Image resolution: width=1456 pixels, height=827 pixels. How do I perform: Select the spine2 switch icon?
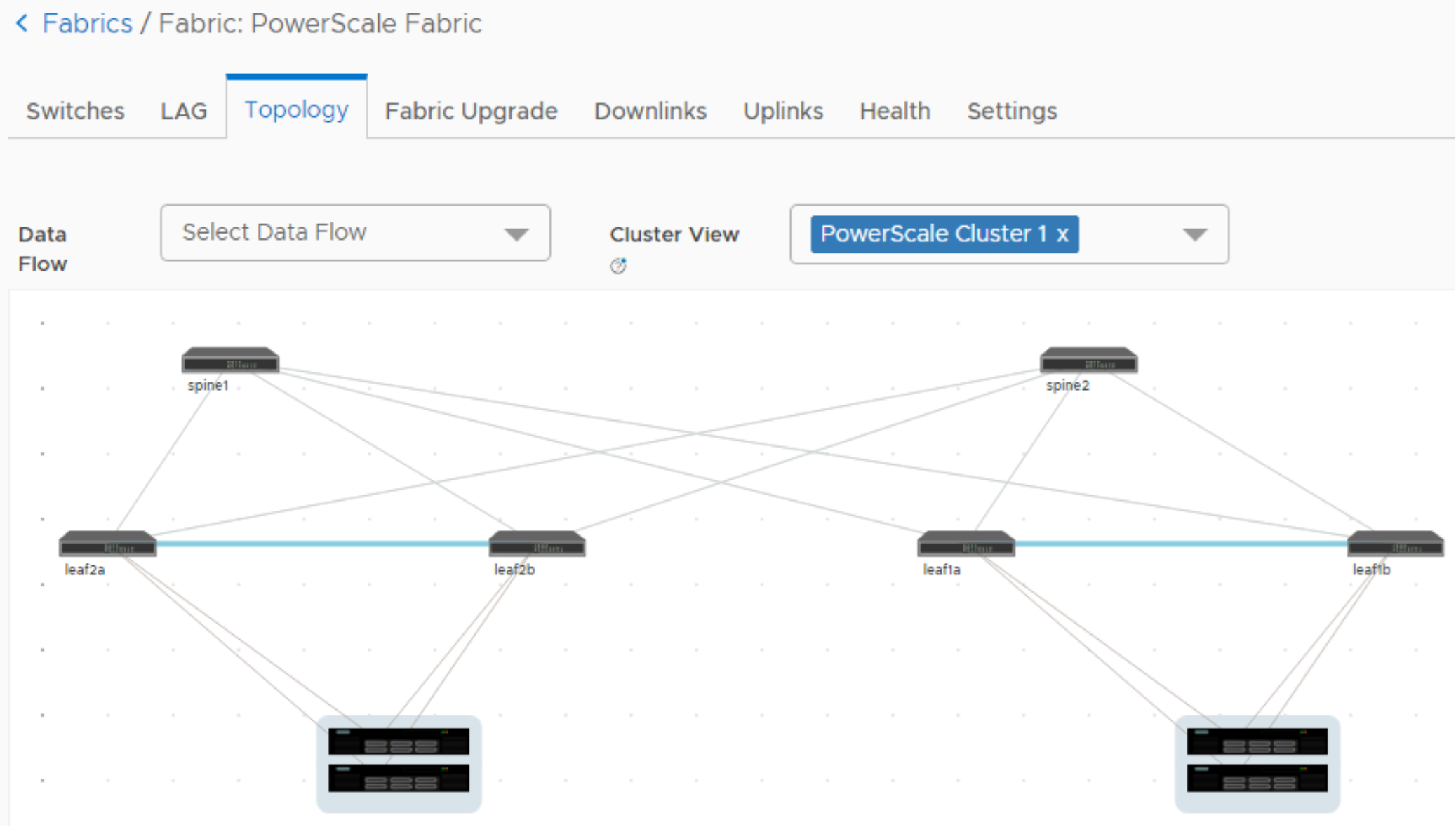1088,361
